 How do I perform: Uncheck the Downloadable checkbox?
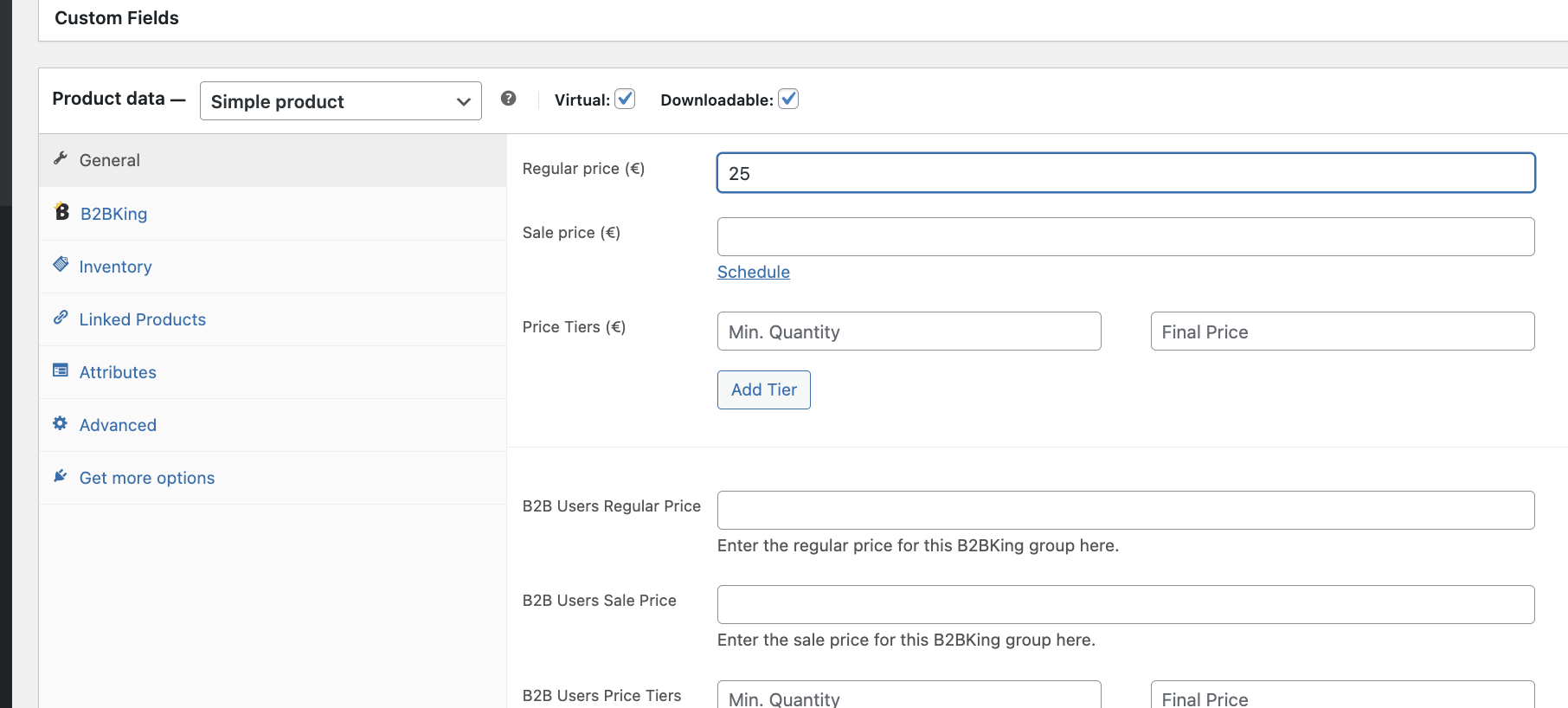[x=788, y=99]
